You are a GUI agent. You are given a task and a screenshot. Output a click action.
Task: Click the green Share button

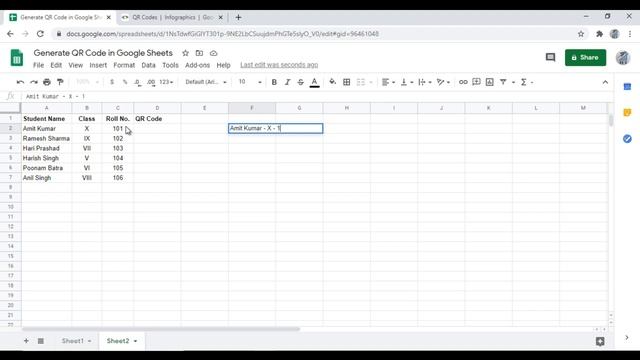(x=585, y=58)
